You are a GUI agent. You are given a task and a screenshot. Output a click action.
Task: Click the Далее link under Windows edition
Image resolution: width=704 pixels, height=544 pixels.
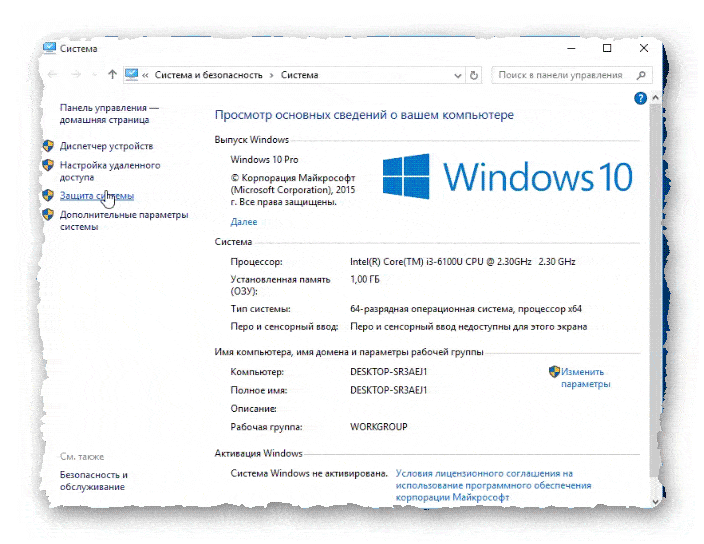244,222
